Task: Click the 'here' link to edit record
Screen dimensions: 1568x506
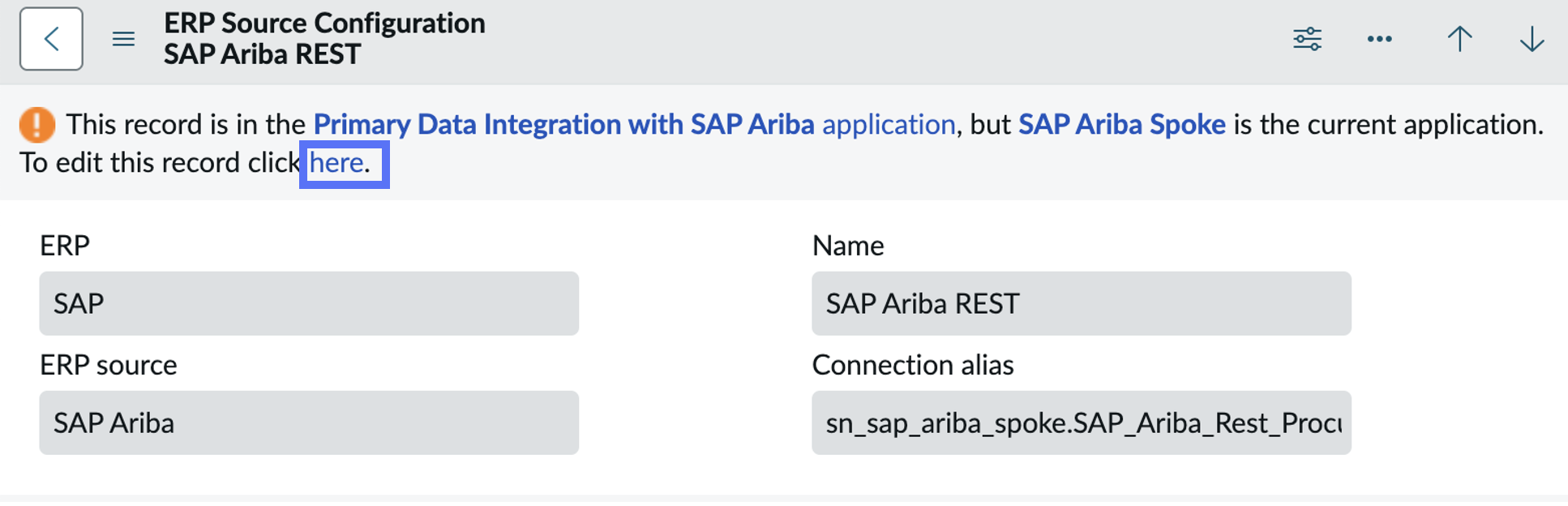Action: coord(336,163)
